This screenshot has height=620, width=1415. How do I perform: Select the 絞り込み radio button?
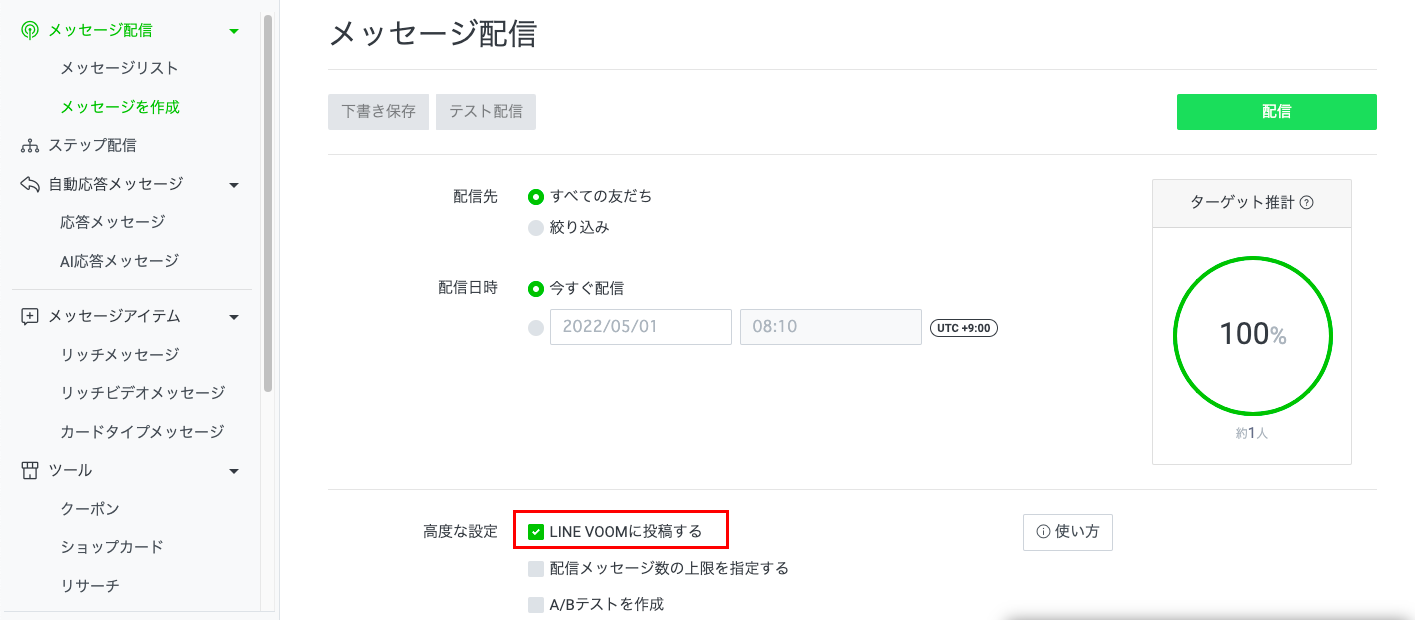(536, 227)
